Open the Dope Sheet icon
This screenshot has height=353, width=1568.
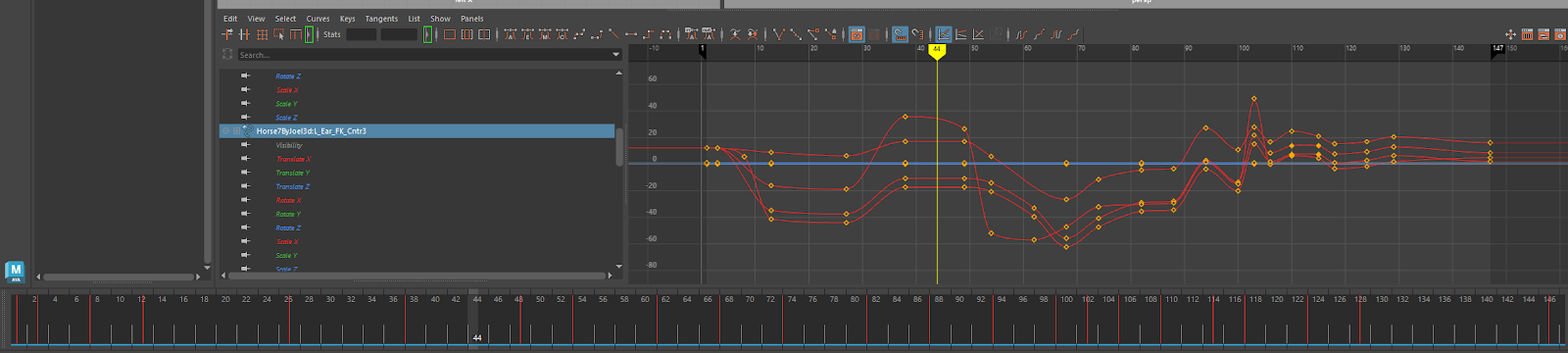pos(1527,34)
